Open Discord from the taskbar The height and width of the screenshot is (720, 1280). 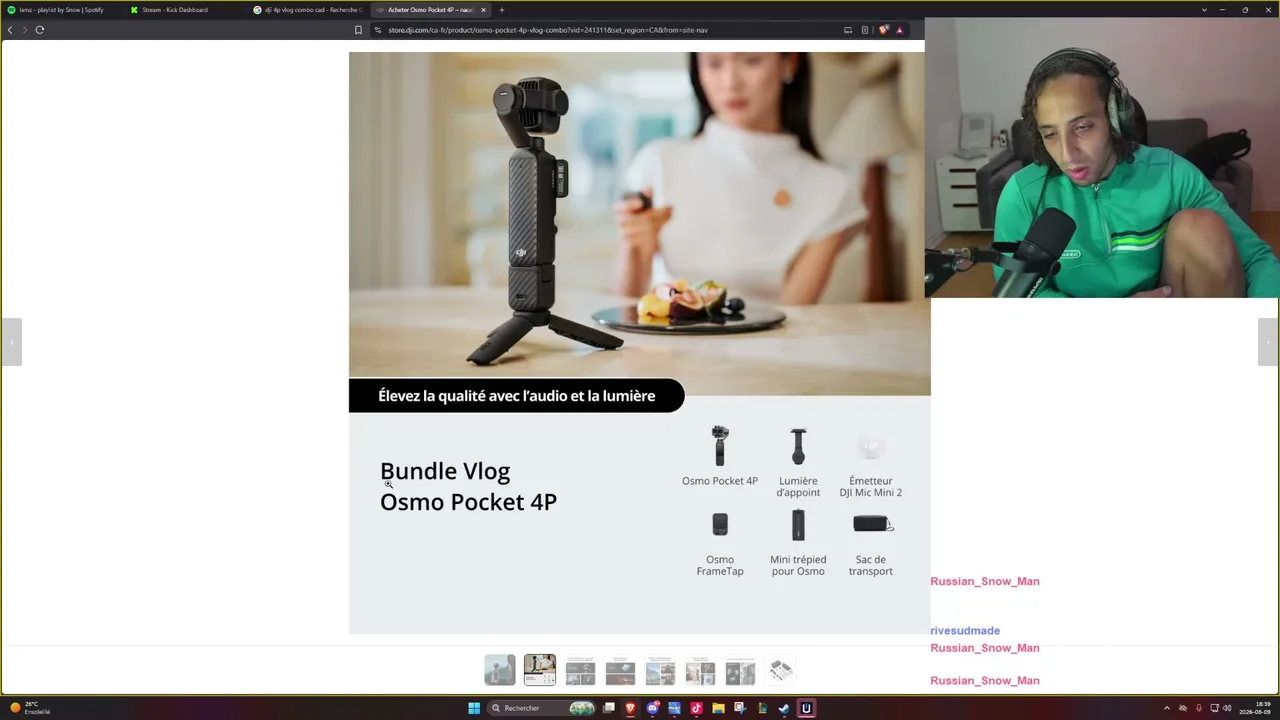tap(652, 708)
